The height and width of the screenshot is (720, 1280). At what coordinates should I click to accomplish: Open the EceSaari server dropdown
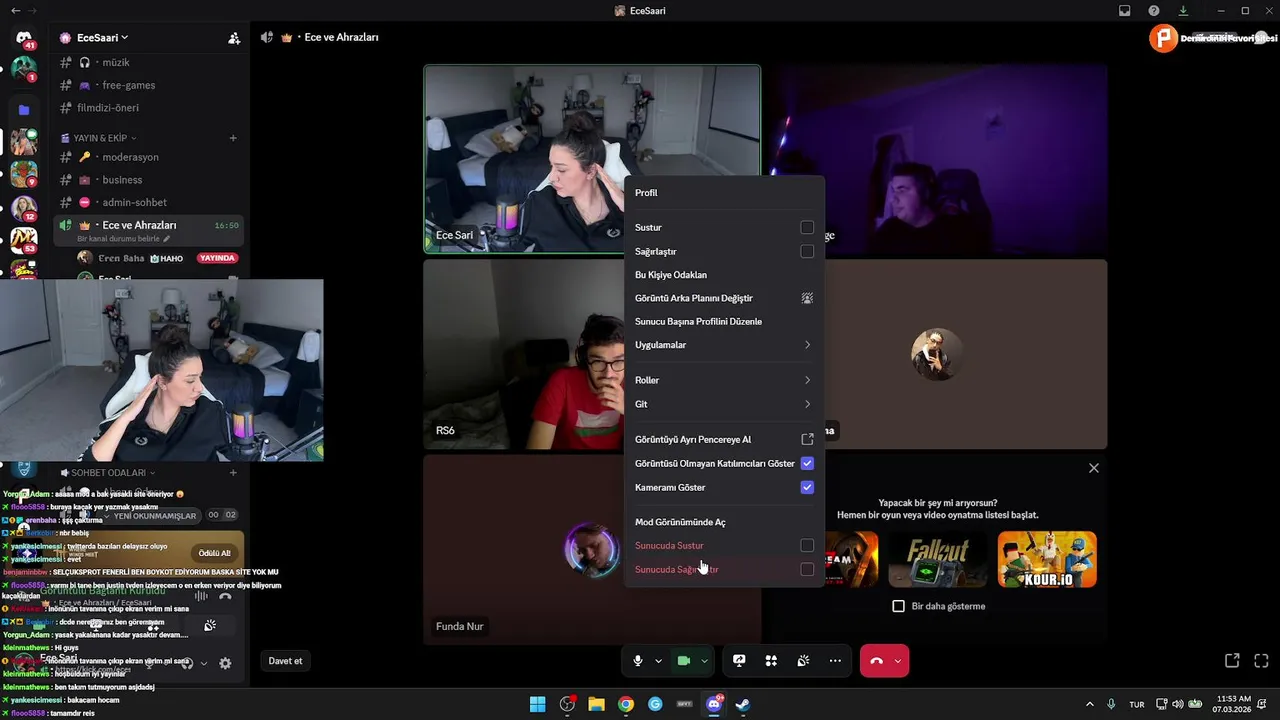coord(102,38)
